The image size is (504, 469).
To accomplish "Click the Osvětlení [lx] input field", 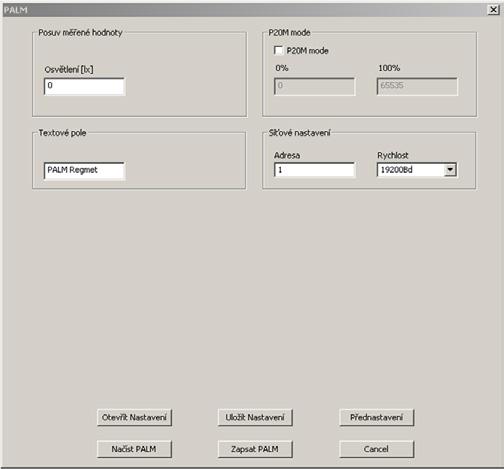I will tap(85, 86).
